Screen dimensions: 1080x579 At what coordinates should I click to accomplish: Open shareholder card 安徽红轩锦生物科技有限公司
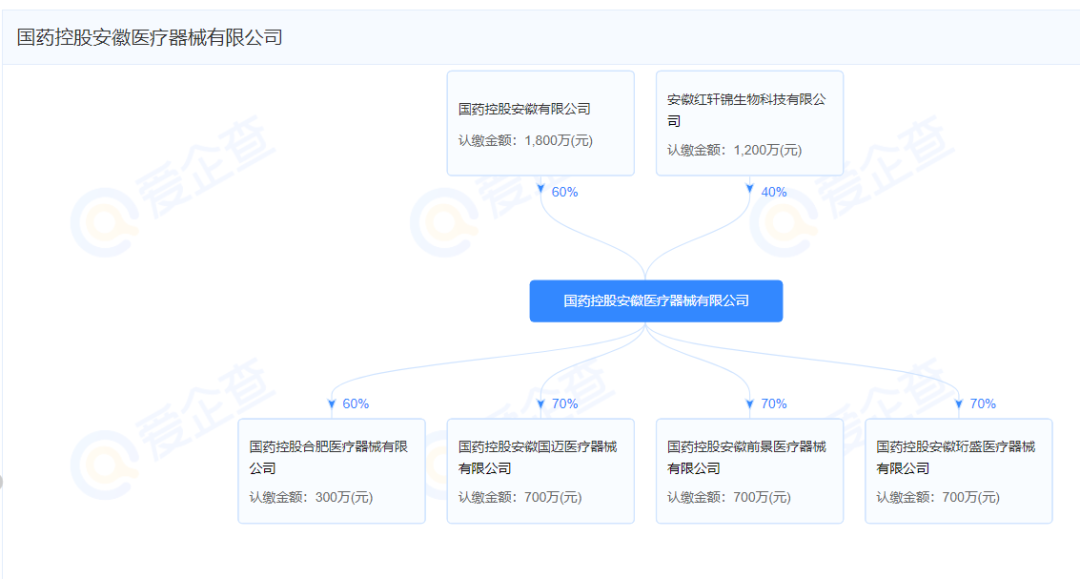pyautogui.click(x=749, y=123)
